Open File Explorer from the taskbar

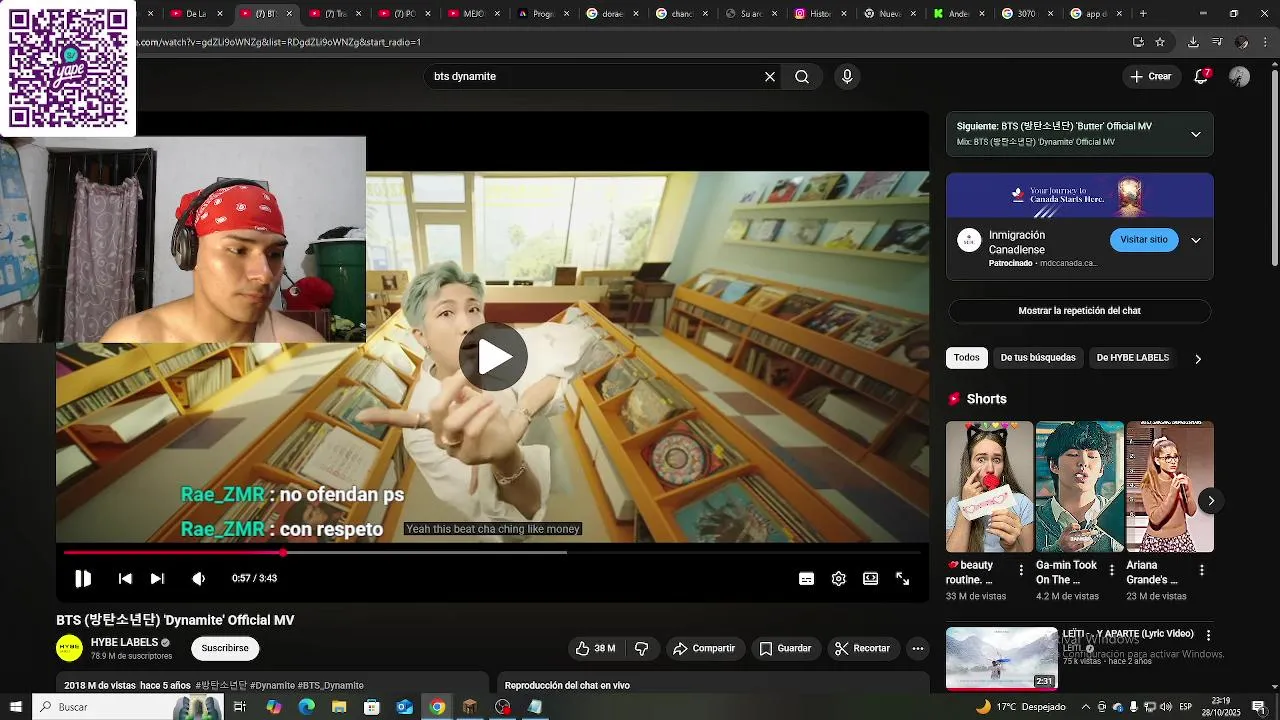click(339, 707)
